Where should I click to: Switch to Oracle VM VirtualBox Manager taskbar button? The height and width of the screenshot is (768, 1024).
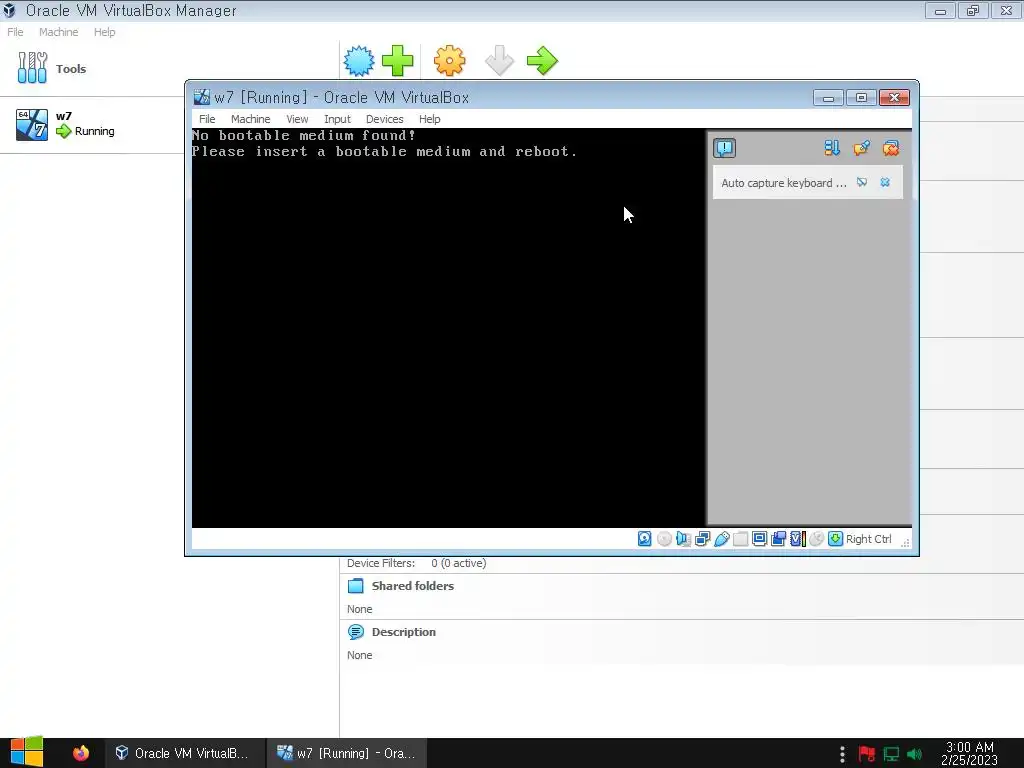(184, 753)
